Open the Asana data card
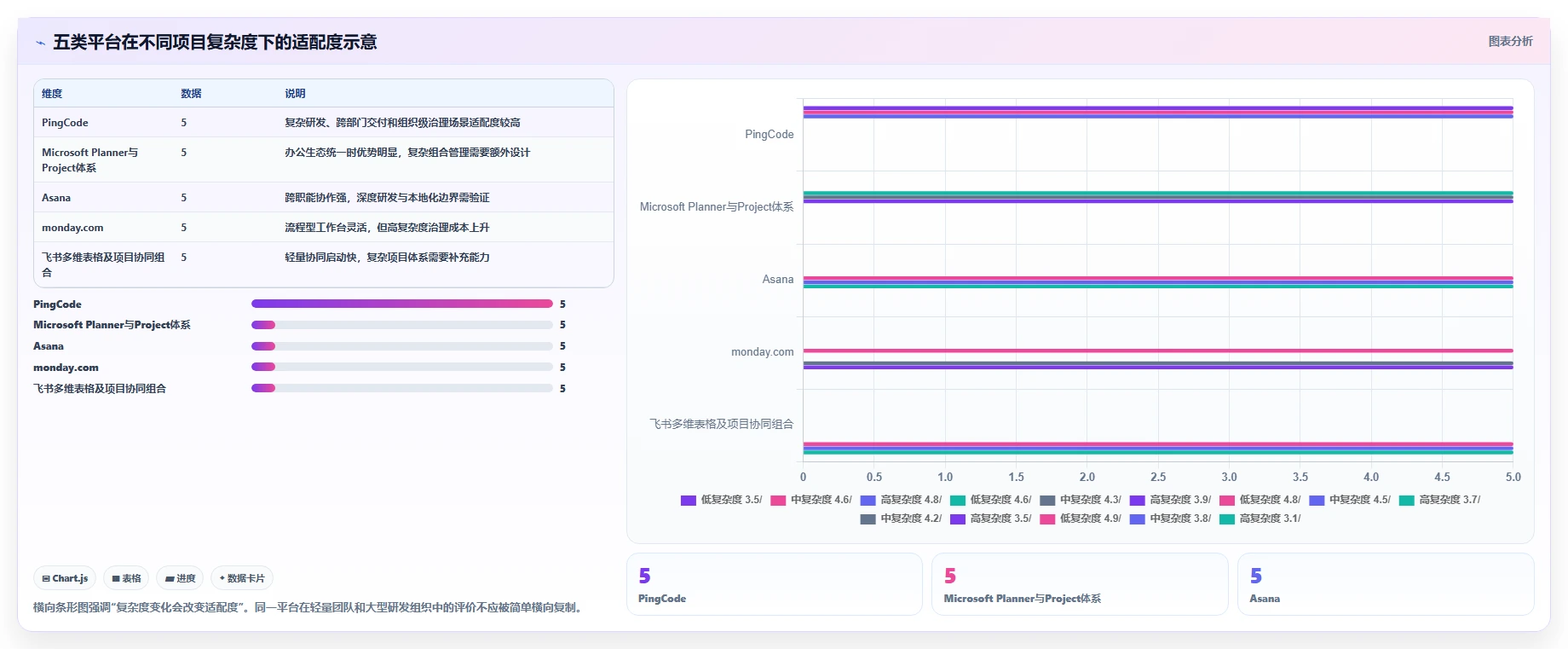This screenshot has width=1568, height=649. coord(1386,584)
